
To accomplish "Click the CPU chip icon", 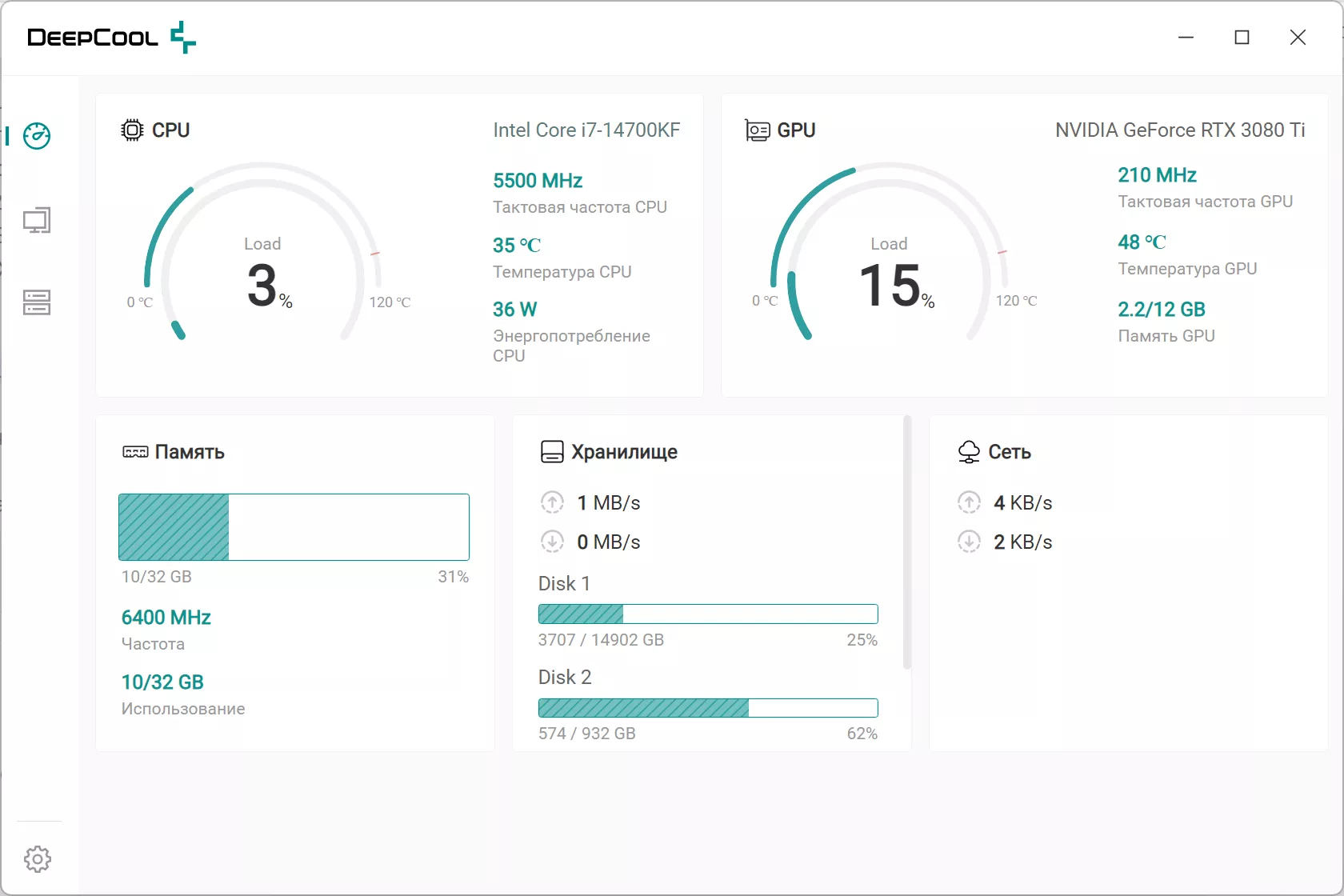I will [132, 130].
